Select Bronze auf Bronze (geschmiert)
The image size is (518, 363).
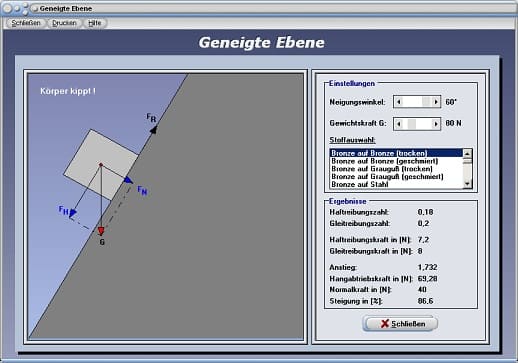tap(396, 161)
